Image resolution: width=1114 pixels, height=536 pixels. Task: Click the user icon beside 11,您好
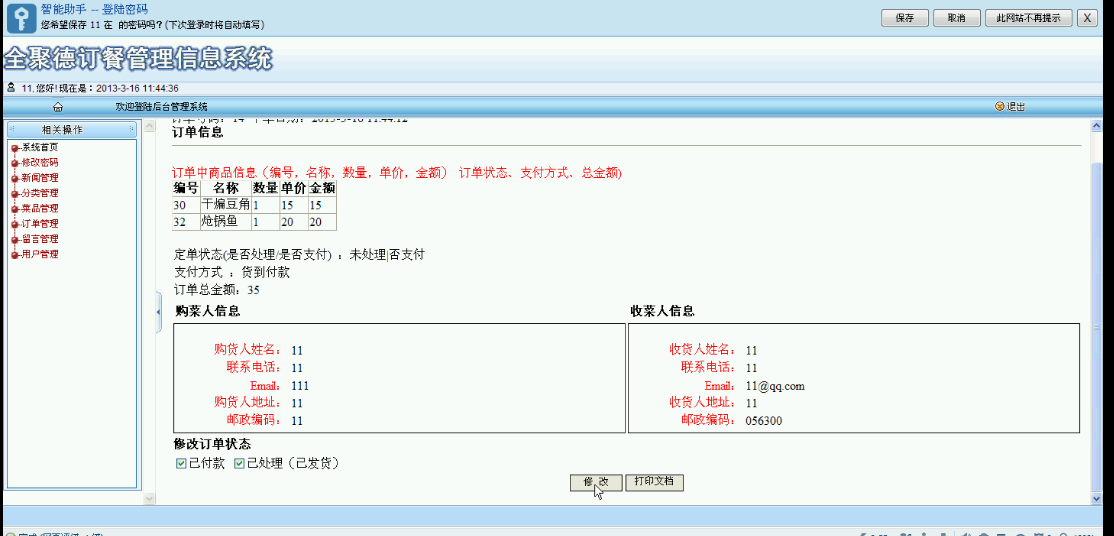11,88
